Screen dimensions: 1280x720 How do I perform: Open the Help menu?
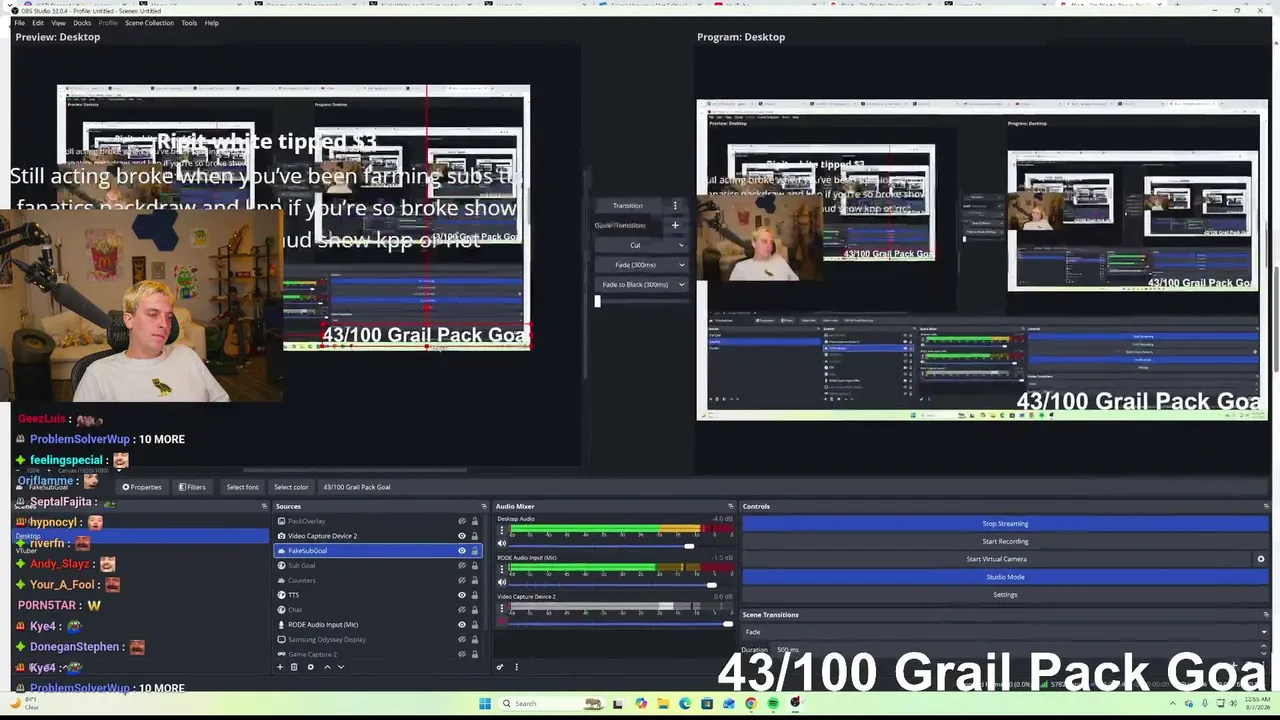click(x=212, y=23)
